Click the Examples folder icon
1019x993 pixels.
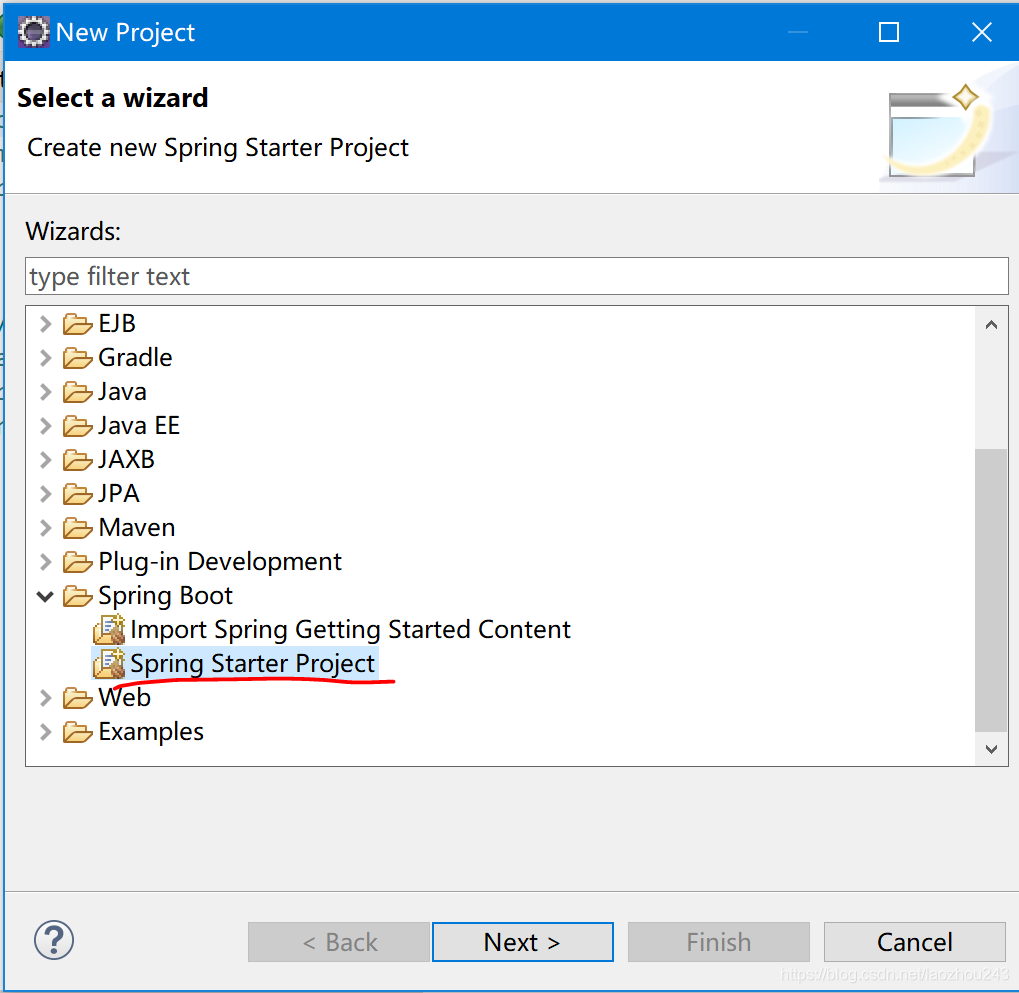(77, 731)
